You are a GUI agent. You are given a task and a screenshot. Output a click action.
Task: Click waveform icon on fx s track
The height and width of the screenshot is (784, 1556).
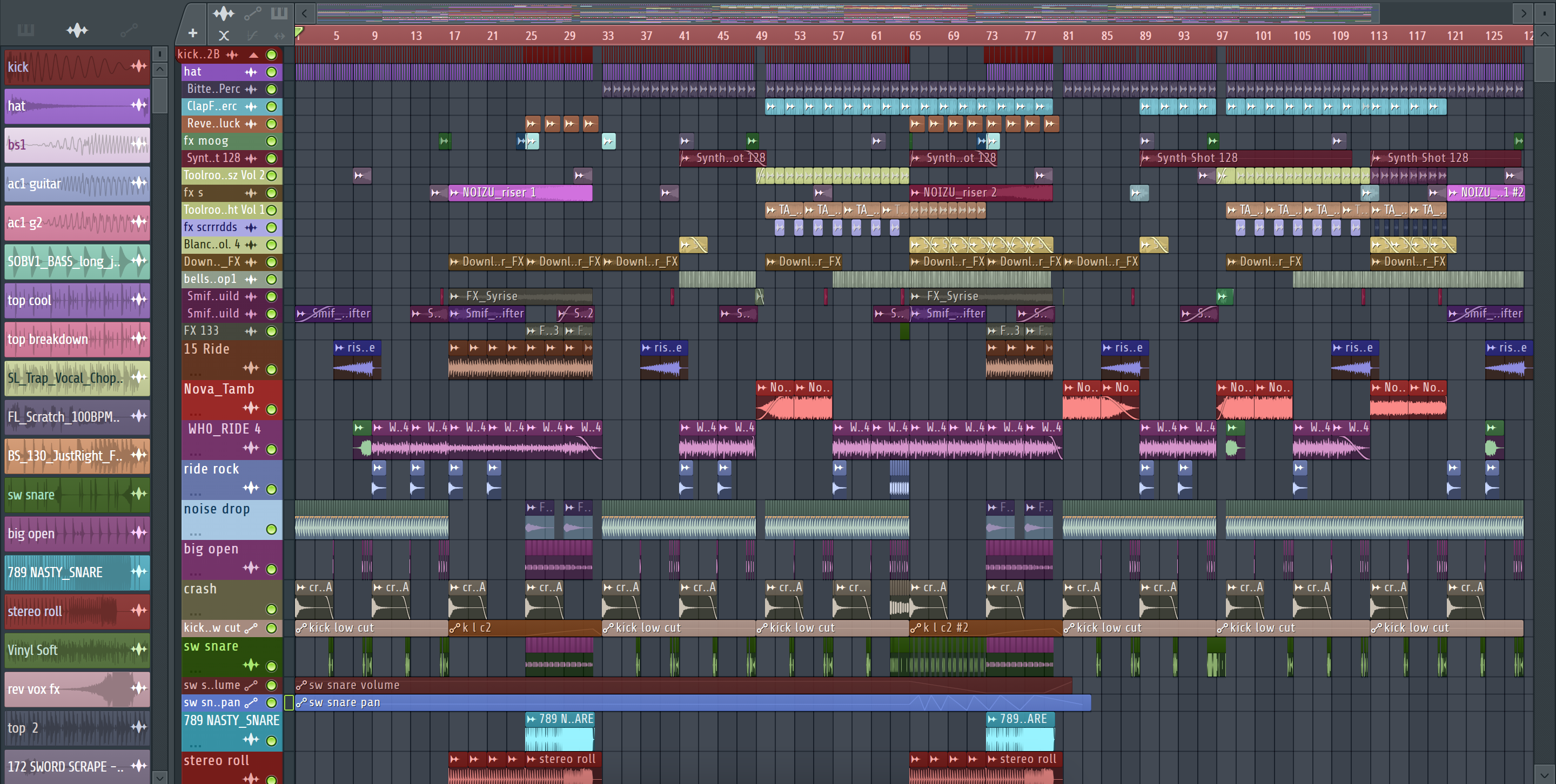pos(251,193)
